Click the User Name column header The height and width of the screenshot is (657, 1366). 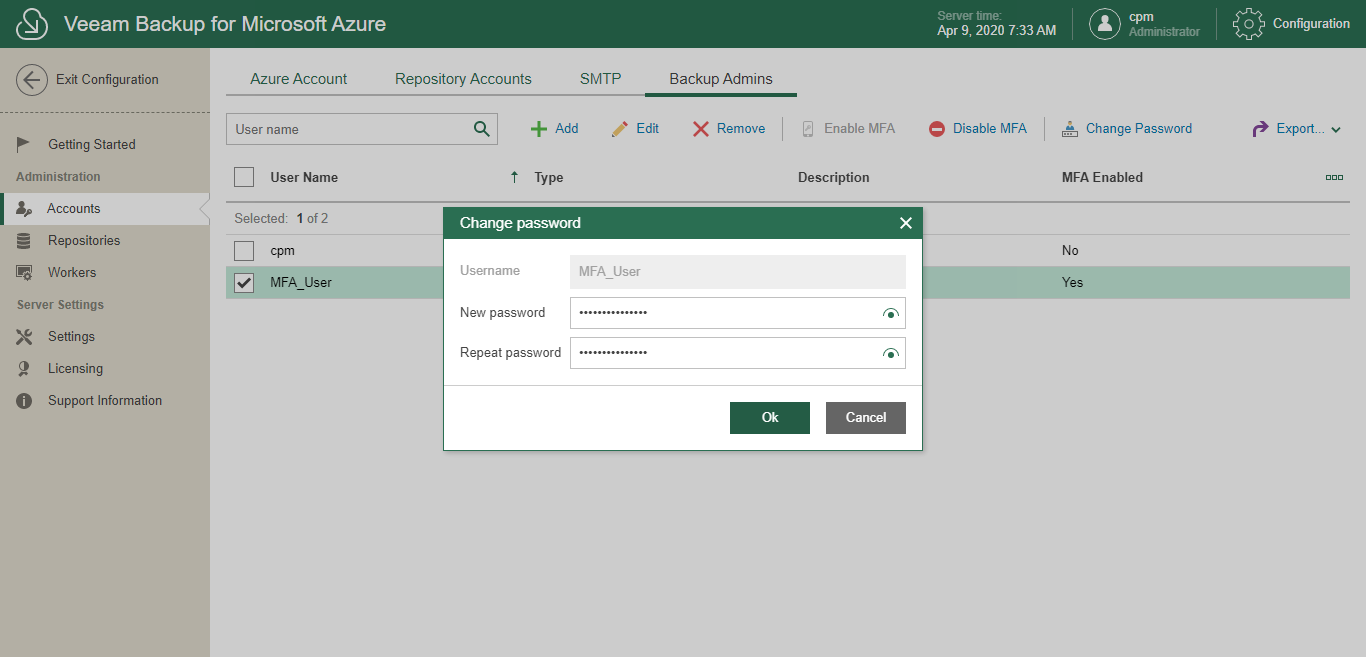[x=304, y=177]
